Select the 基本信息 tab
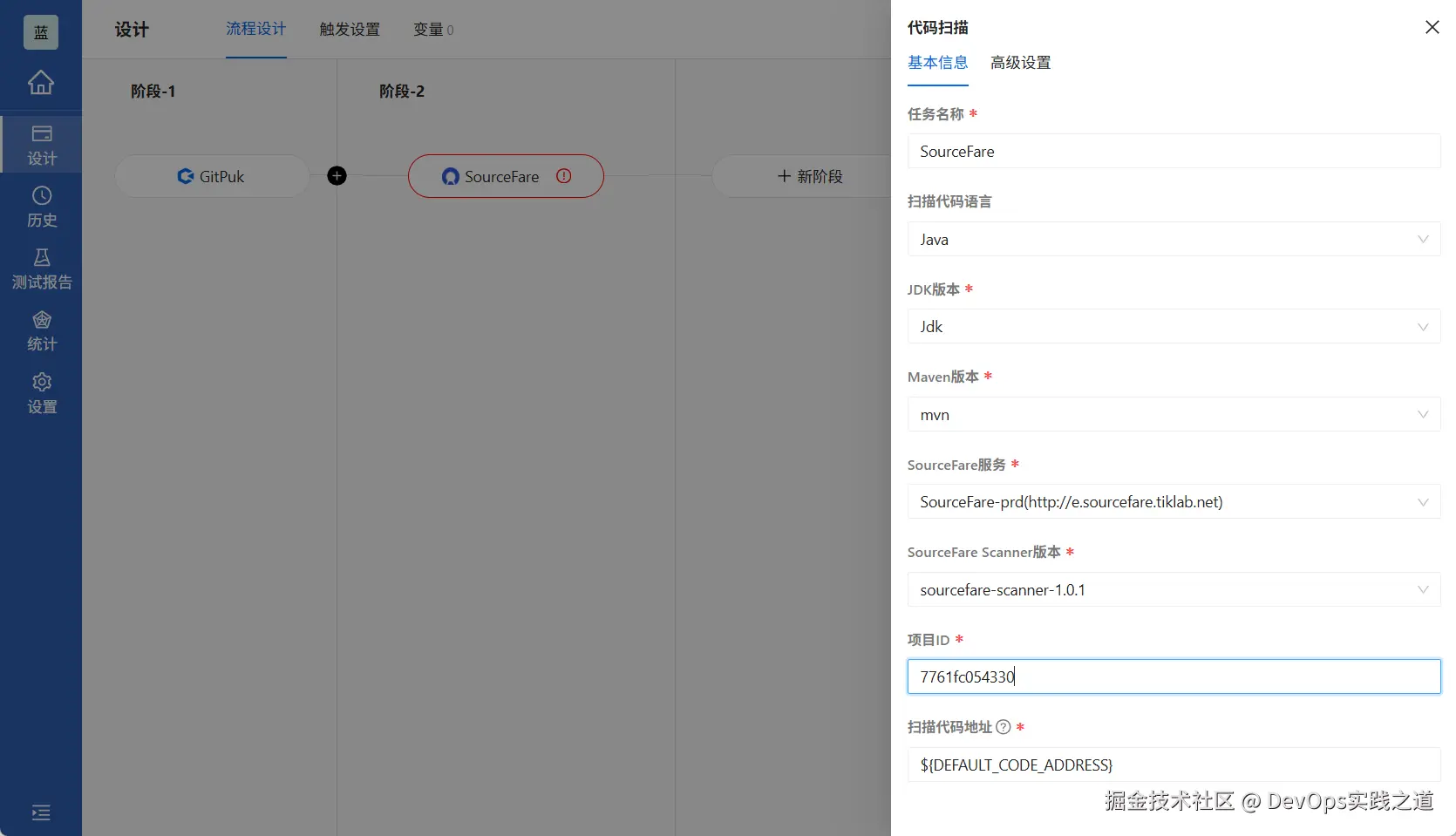 point(938,63)
